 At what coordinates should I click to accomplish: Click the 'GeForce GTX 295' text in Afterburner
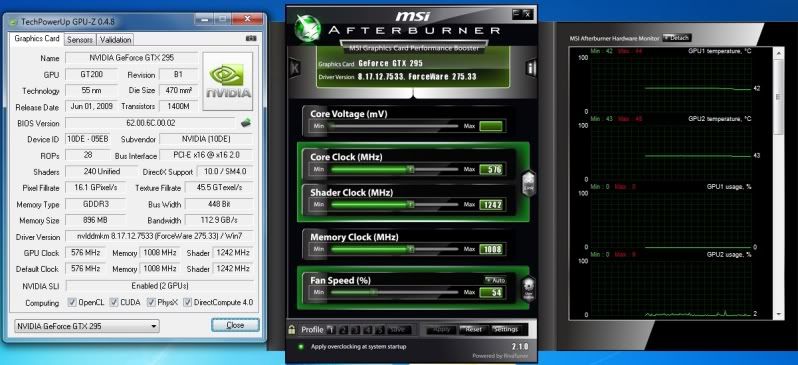tap(390, 64)
